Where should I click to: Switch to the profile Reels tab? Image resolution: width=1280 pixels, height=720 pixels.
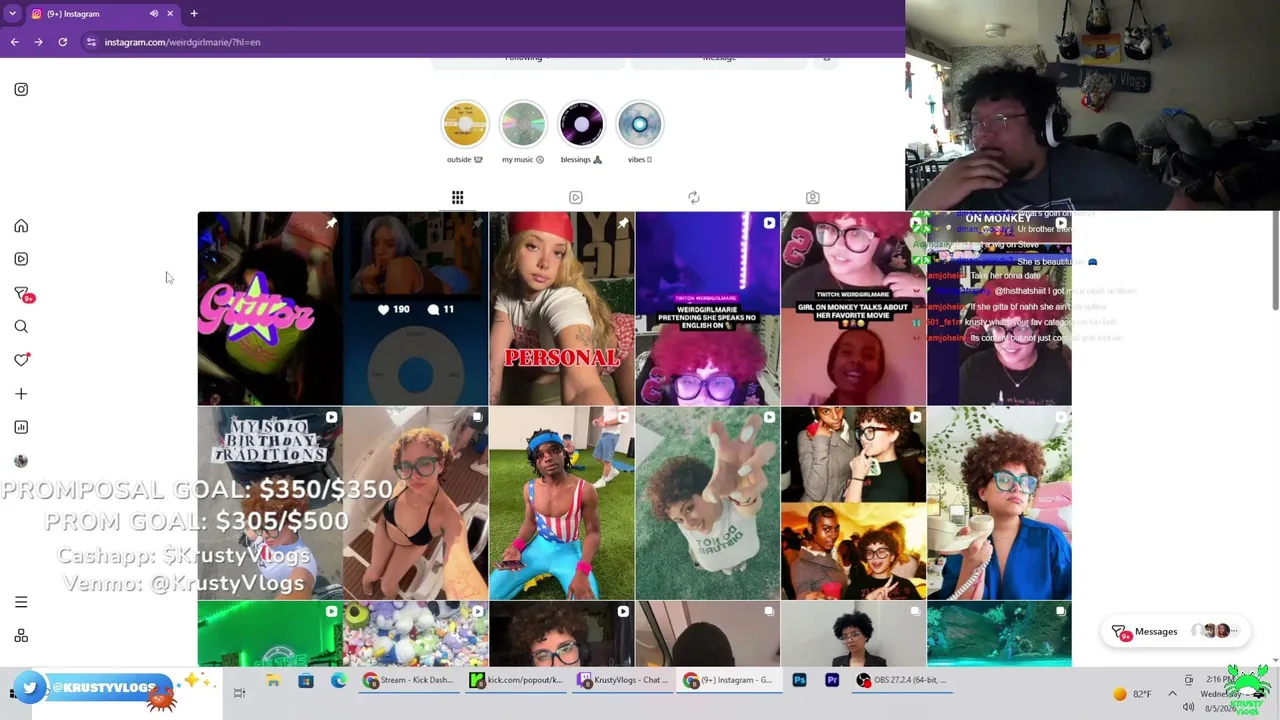point(576,198)
